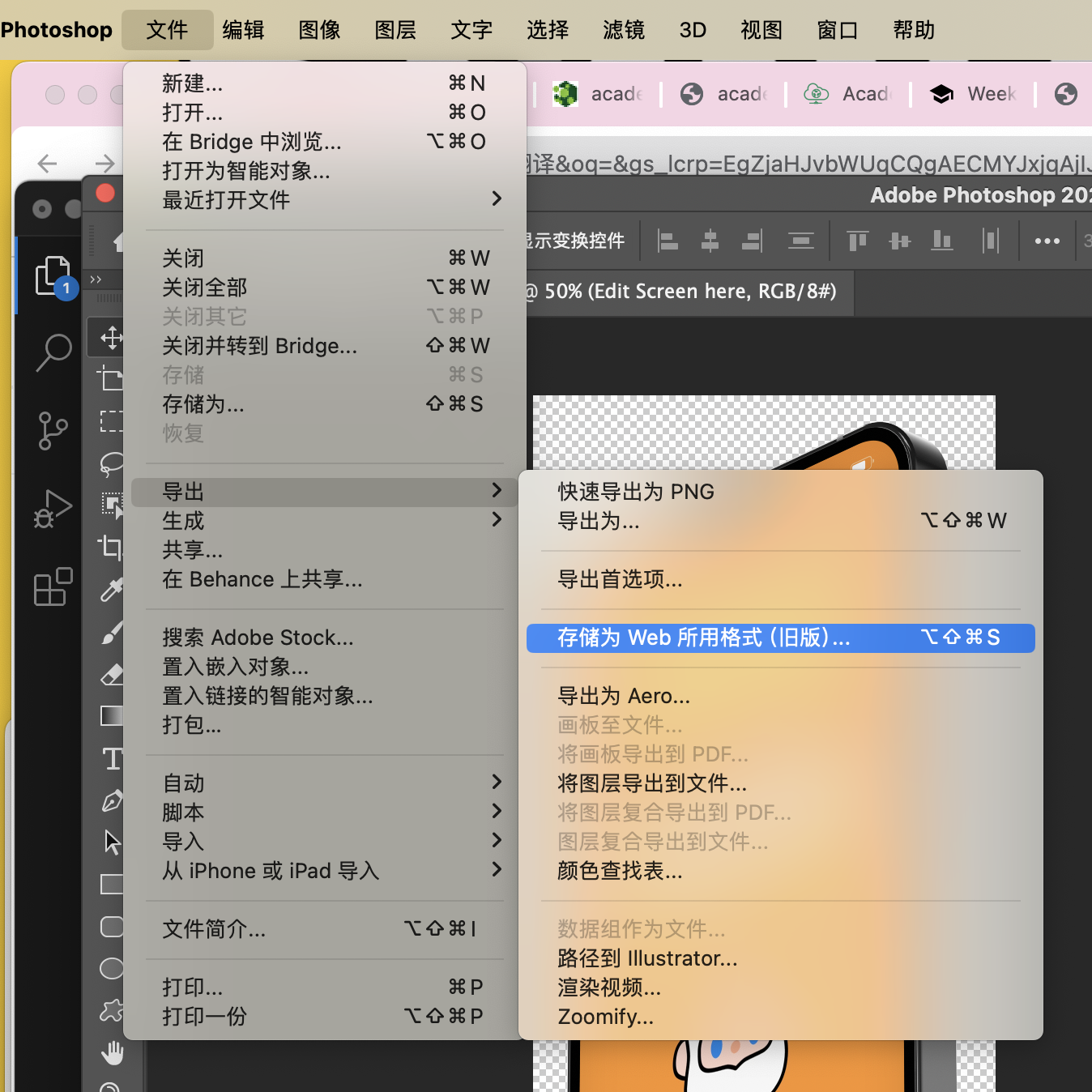Choose 置入嵌入对象...
The height and width of the screenshot is (1092, 1092).
324,666
